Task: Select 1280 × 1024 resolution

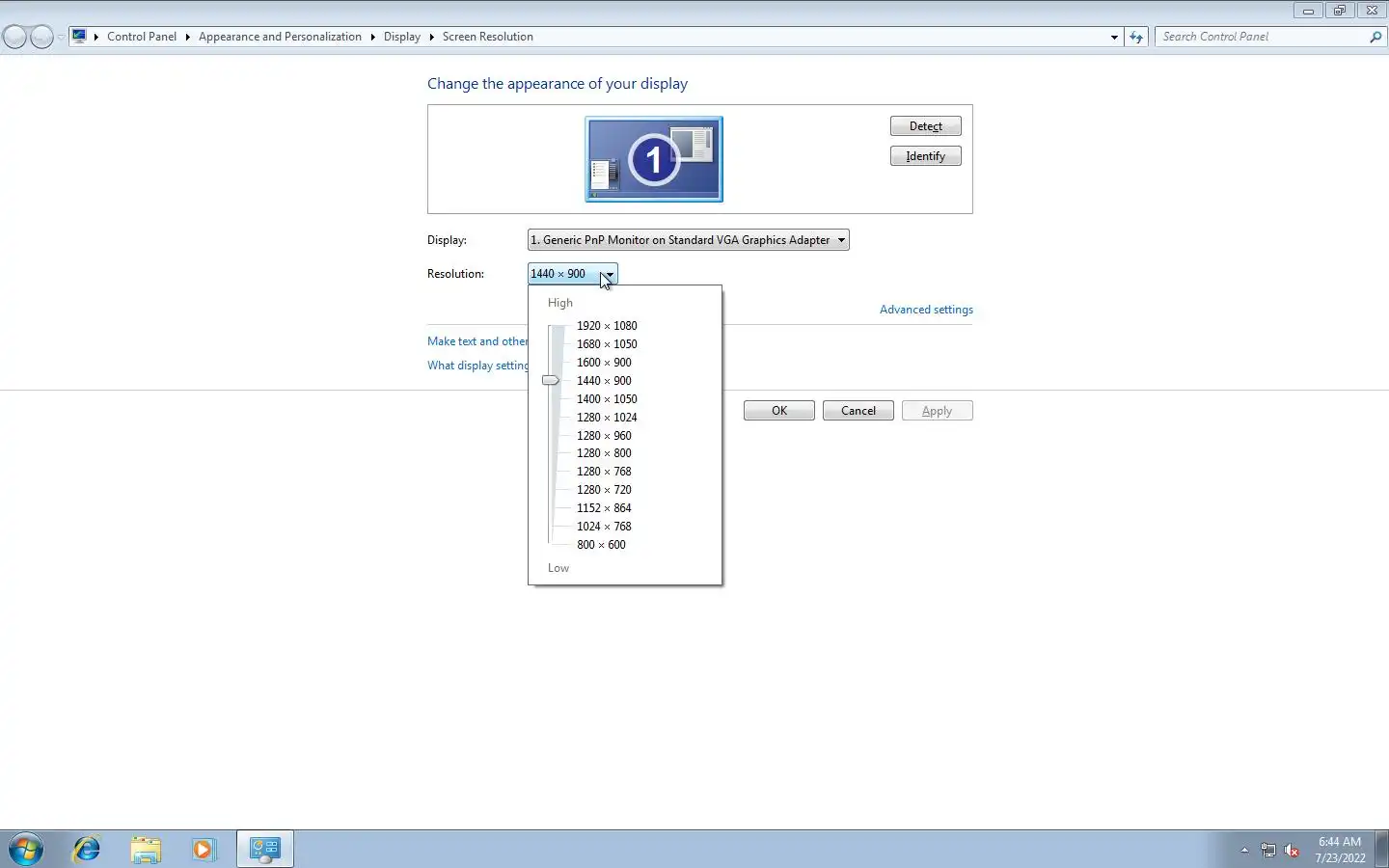Action: pyautogui.click(x=607, y=418)
